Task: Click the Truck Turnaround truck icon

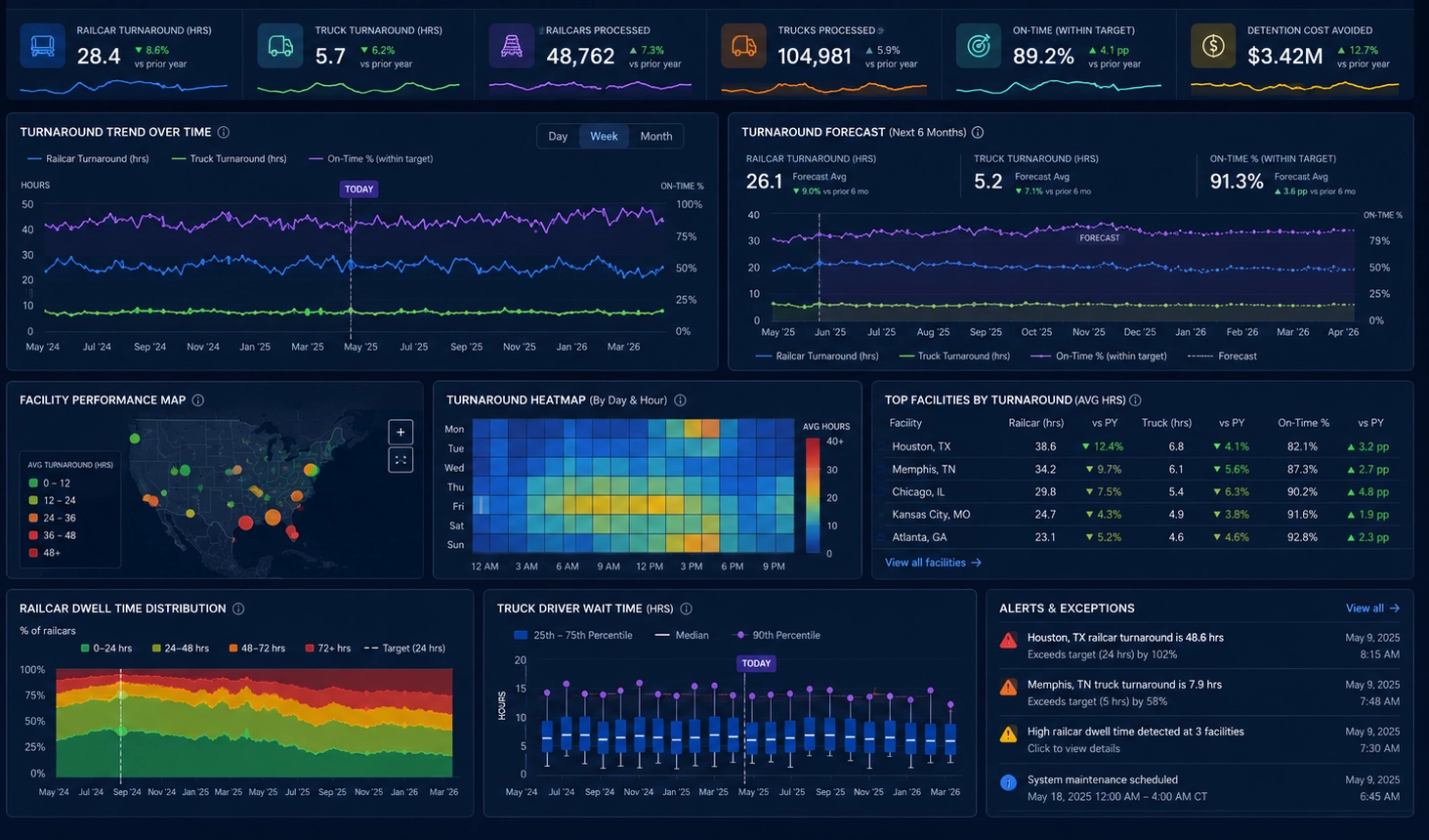Action: coord(280,46)
